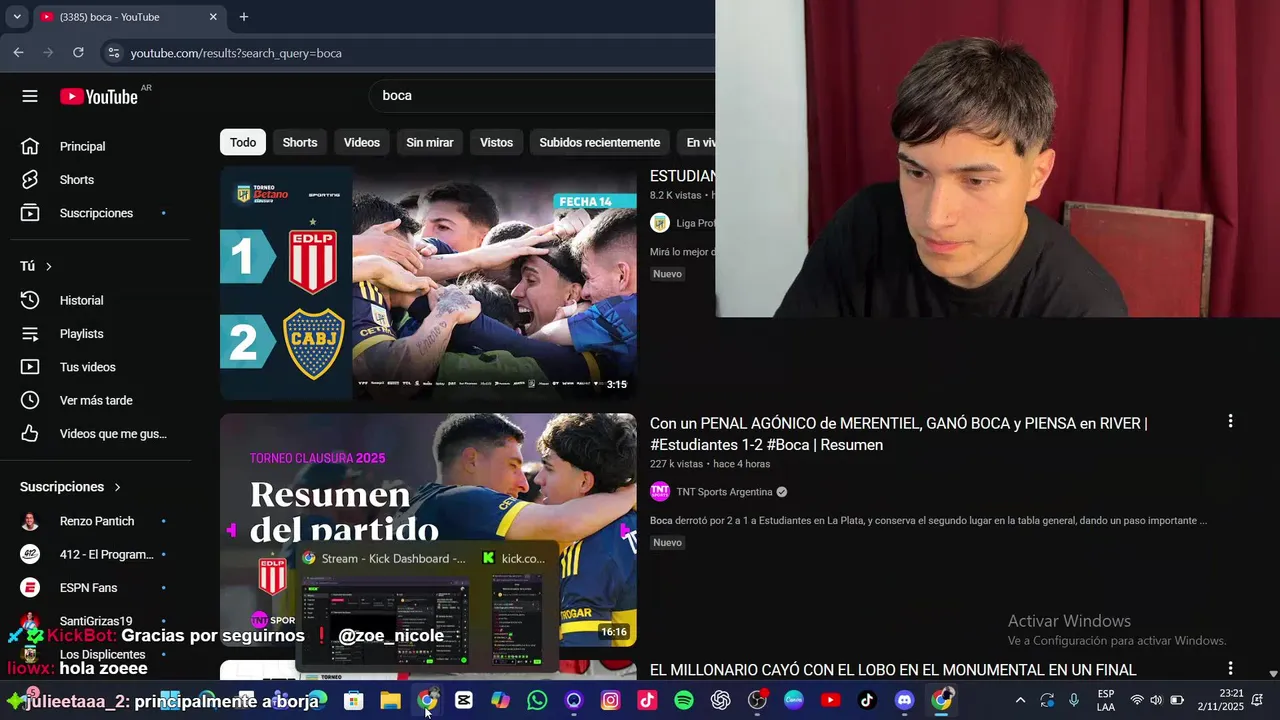Expand the Tú section chevron
This screenshot has height=720, width=1280.
point(48,266)
